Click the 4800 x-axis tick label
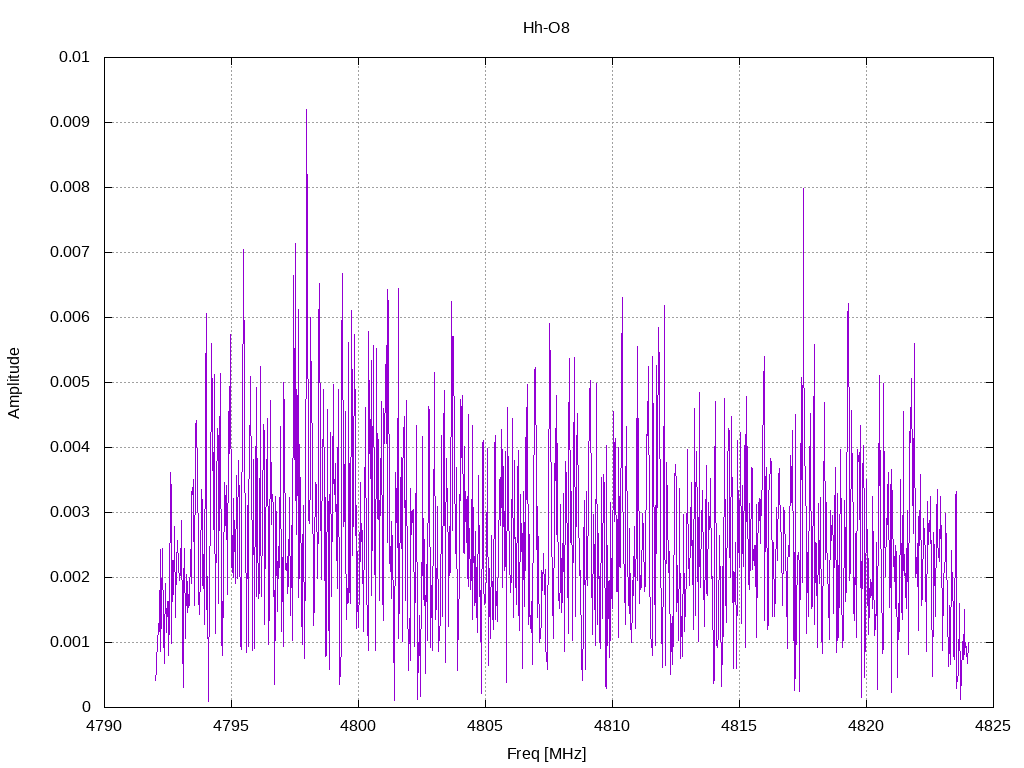This screenshot has height=768, width=1024. click(359, 726)
